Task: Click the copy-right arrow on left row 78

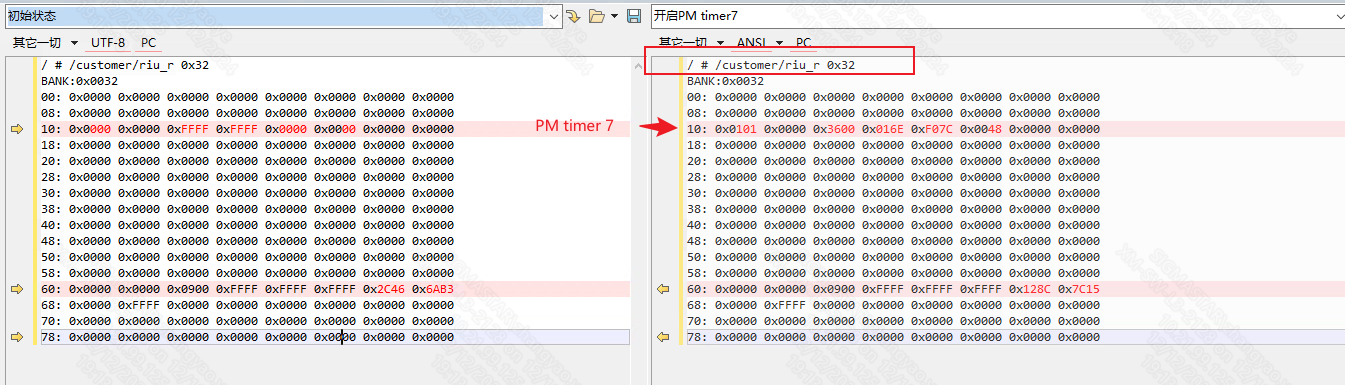Action: pos(17,337)
